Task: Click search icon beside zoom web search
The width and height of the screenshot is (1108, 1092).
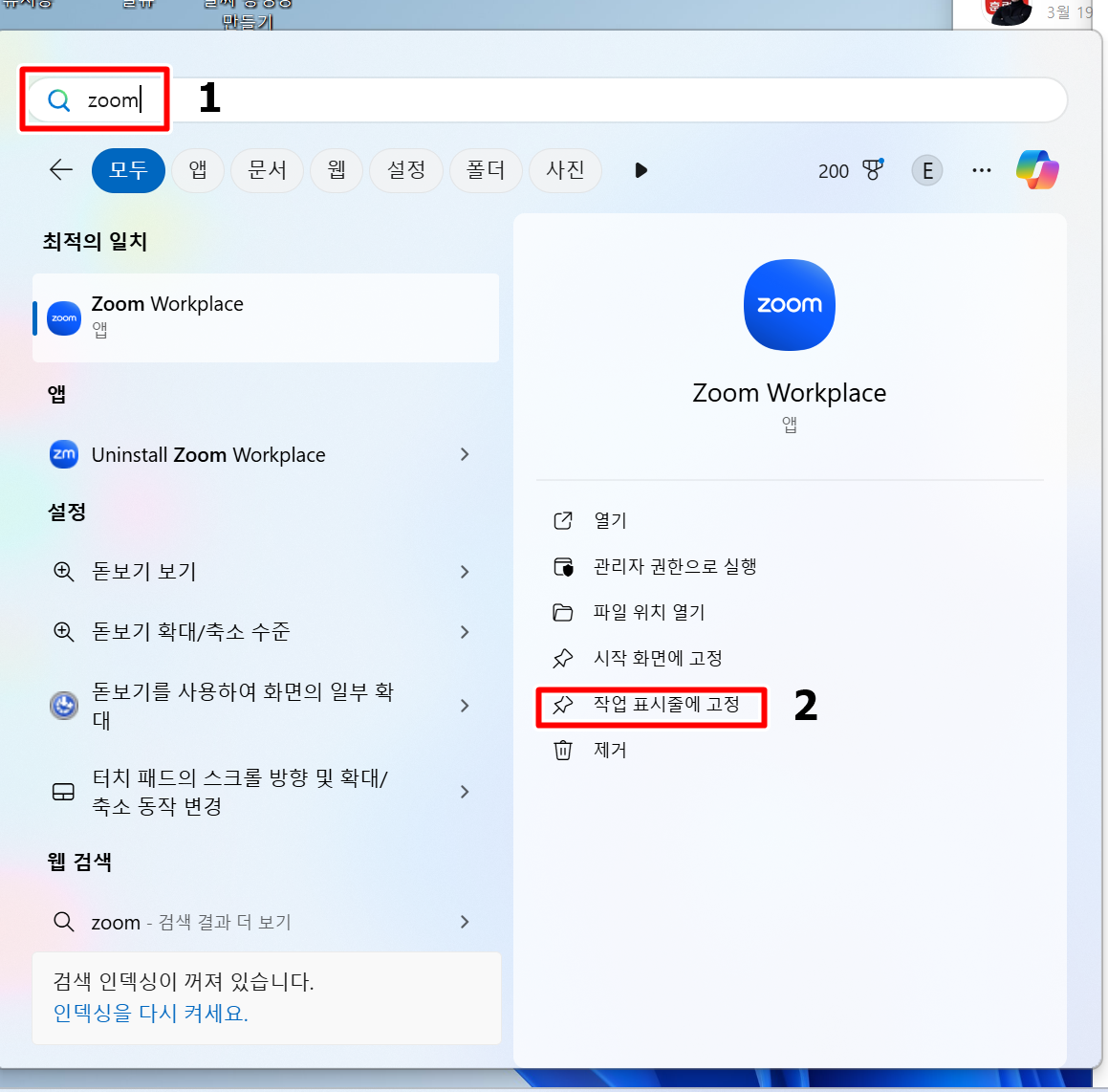Action: point(64,922)
